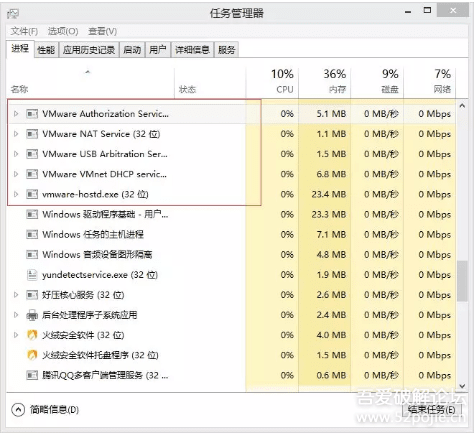
Task: Click the scrollbar up arrow
Action: 462,106
